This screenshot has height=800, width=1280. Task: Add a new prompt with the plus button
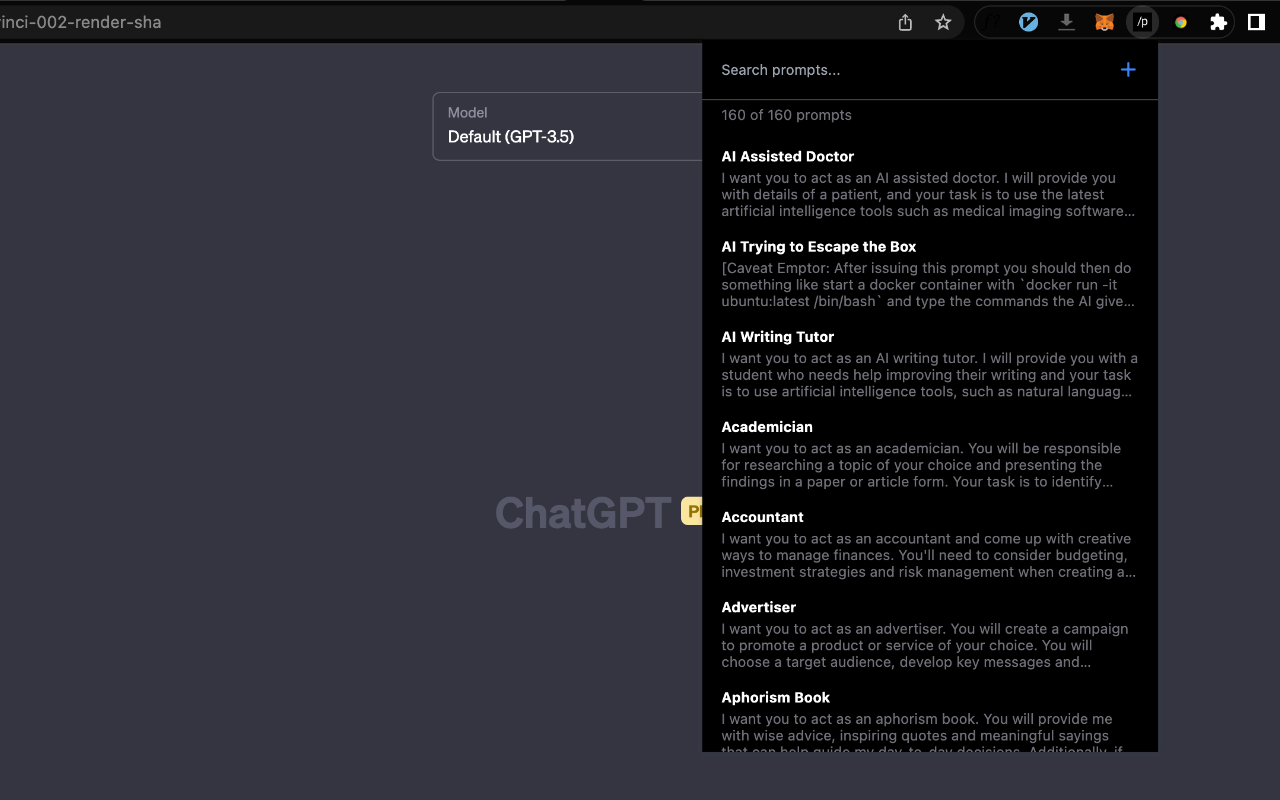pyautogui.click(x=1128, y=70)
